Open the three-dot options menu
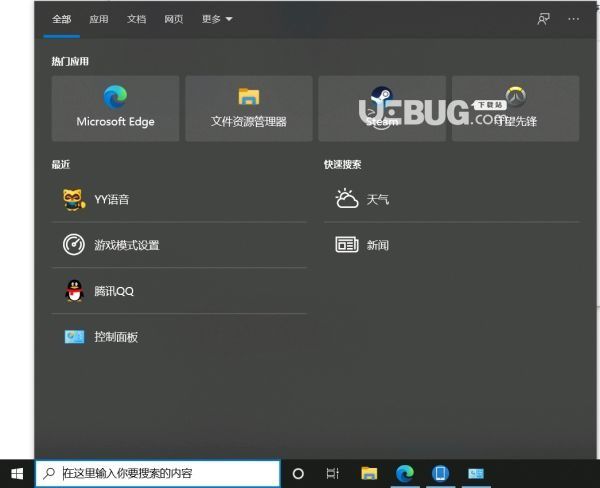The height and width of the screenshot is (488, 600). 573,19
